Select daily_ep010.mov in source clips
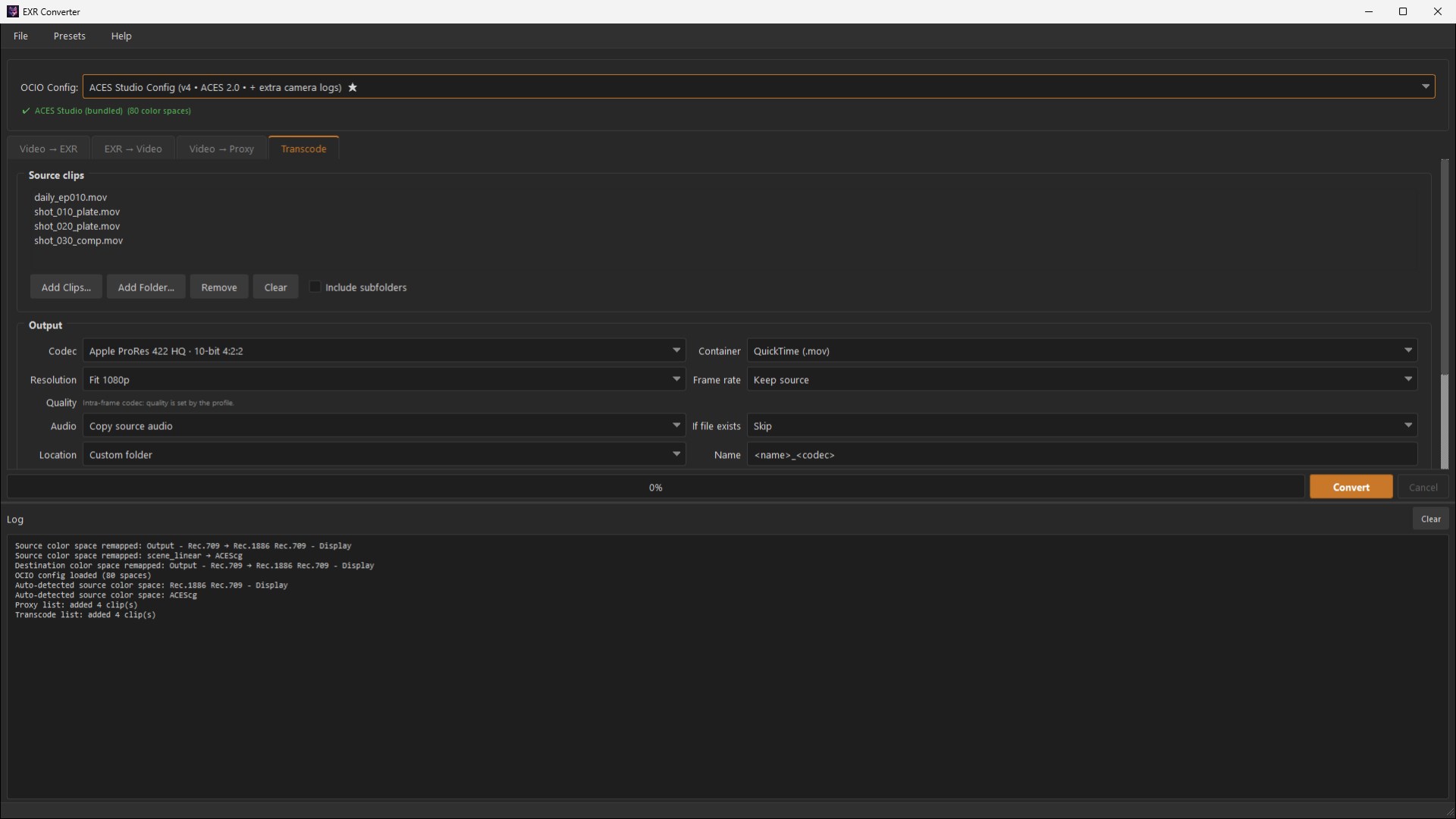Screen dimensions: 1456x819 (x=71, y=197)
